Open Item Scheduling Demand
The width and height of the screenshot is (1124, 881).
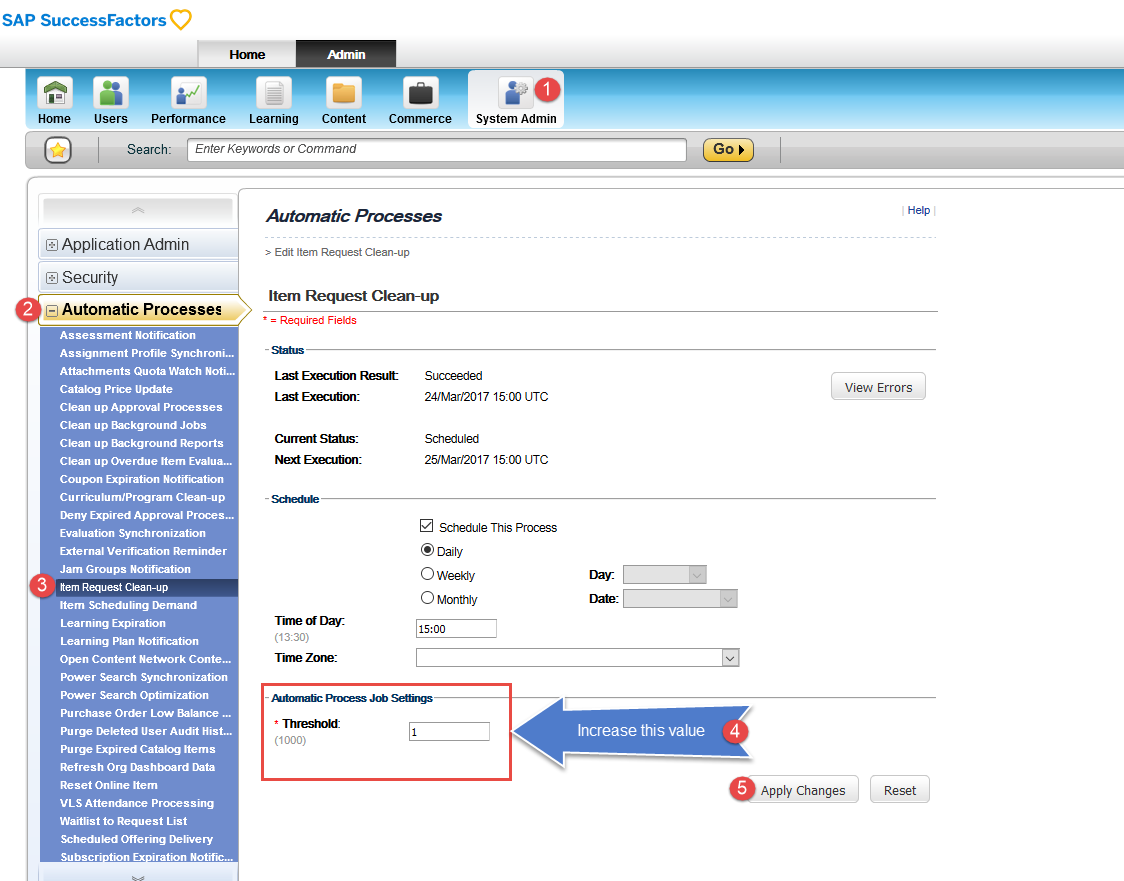(x=128, y=605)
